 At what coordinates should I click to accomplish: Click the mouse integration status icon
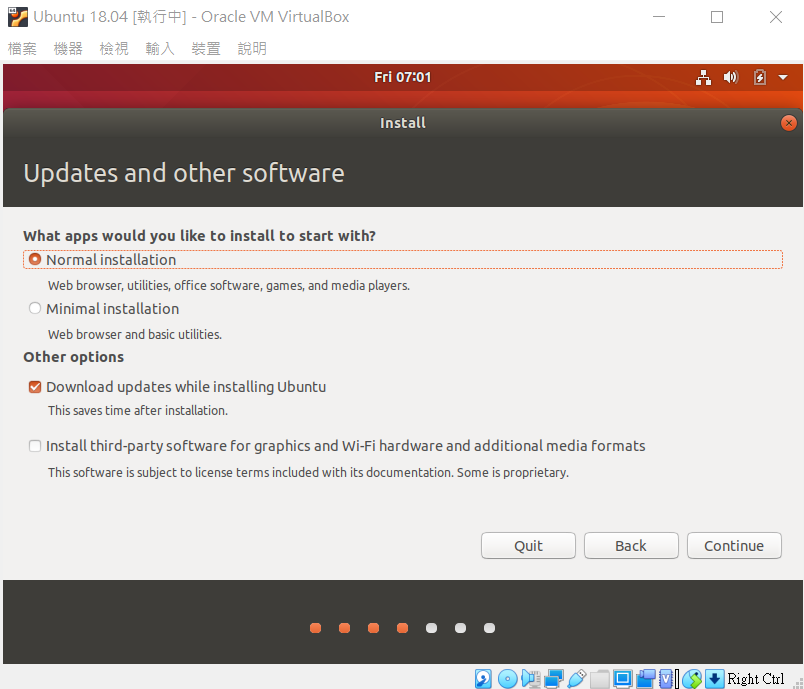coord(692,679)
